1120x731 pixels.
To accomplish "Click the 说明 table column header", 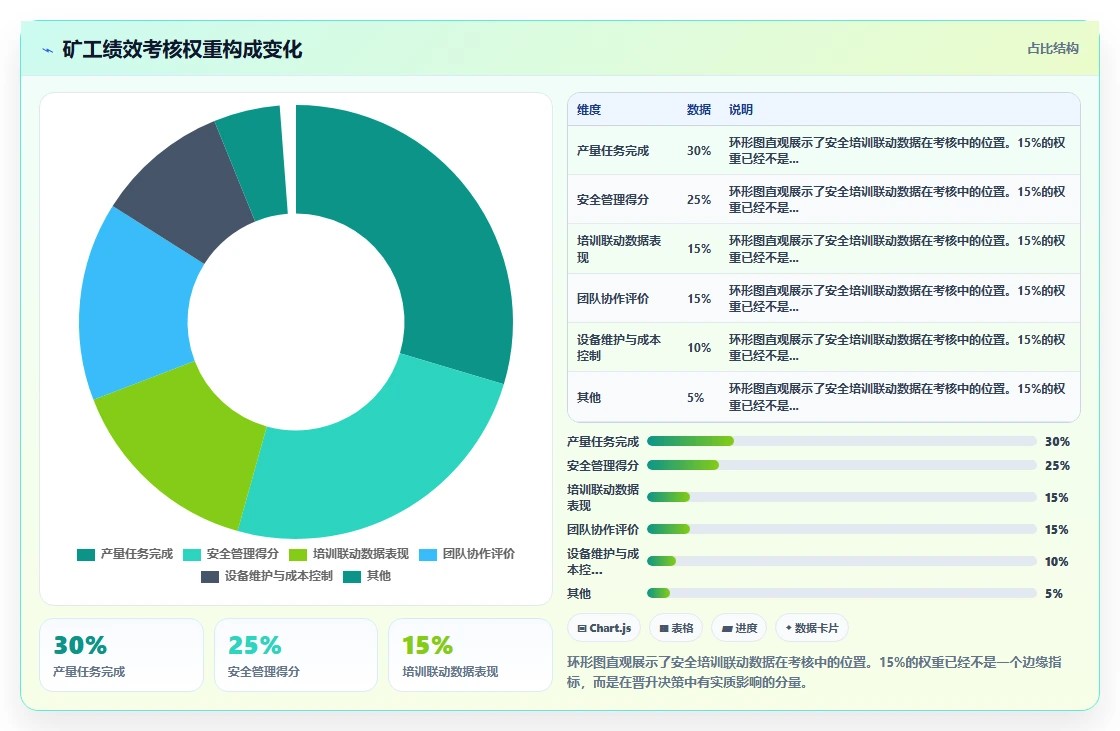I will 741,110.
